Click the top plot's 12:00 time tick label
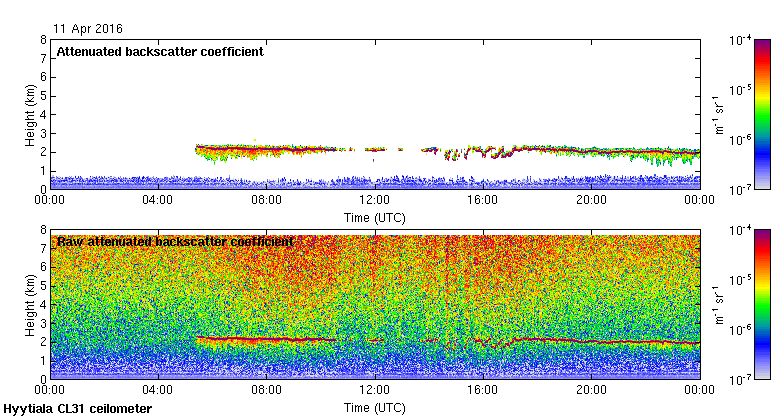Viewport: 780px width, 420px height. pyautogui.click(x=375, y=200)
